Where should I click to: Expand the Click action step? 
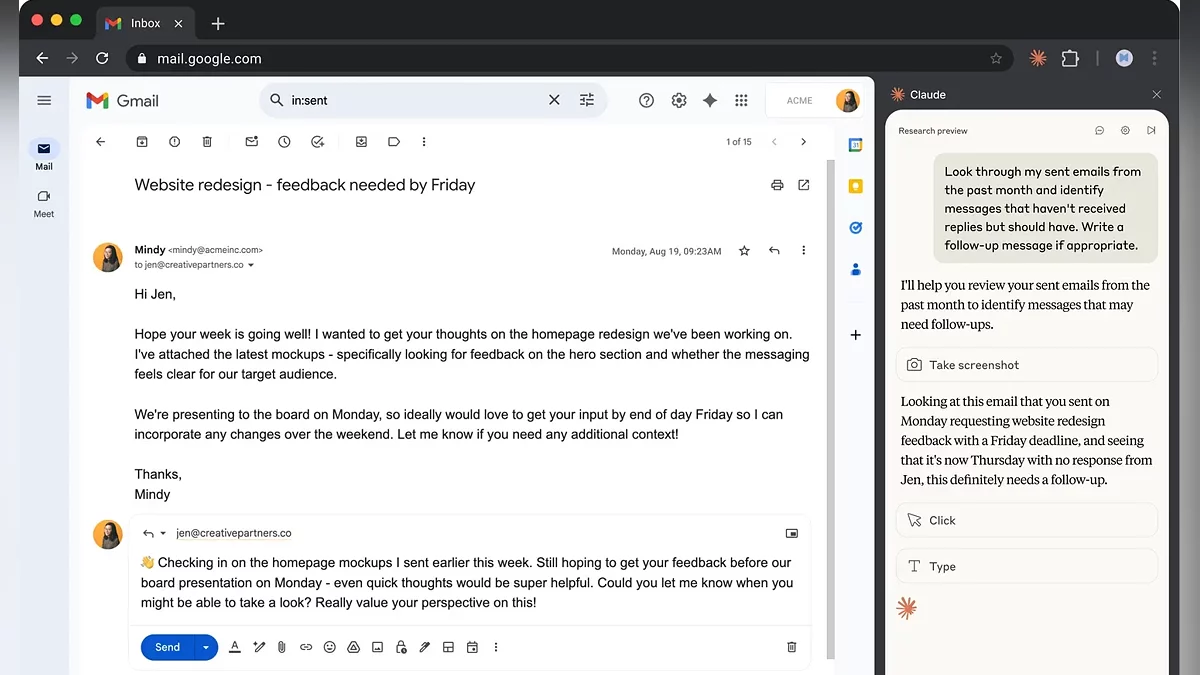tap(1027, 520)
